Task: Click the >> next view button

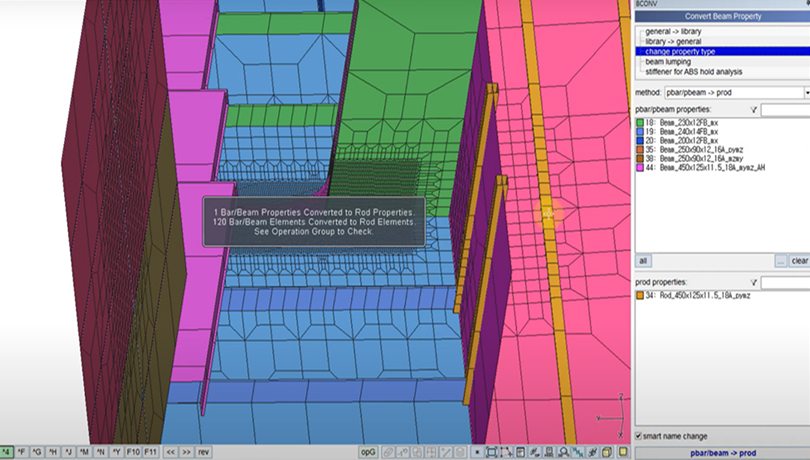Action: 186,452
